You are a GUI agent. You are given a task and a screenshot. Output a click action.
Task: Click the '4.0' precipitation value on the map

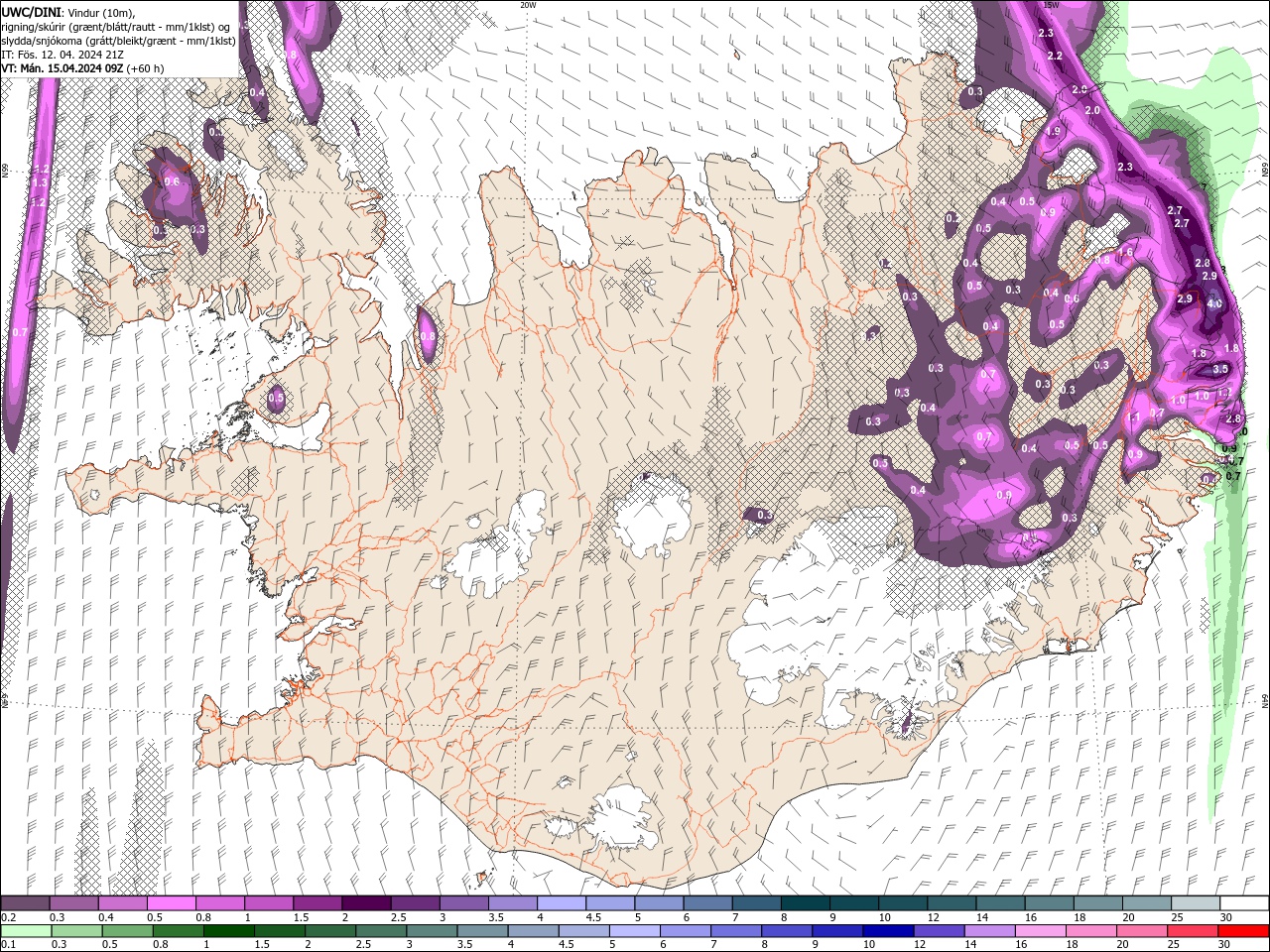coord(1214,303)
